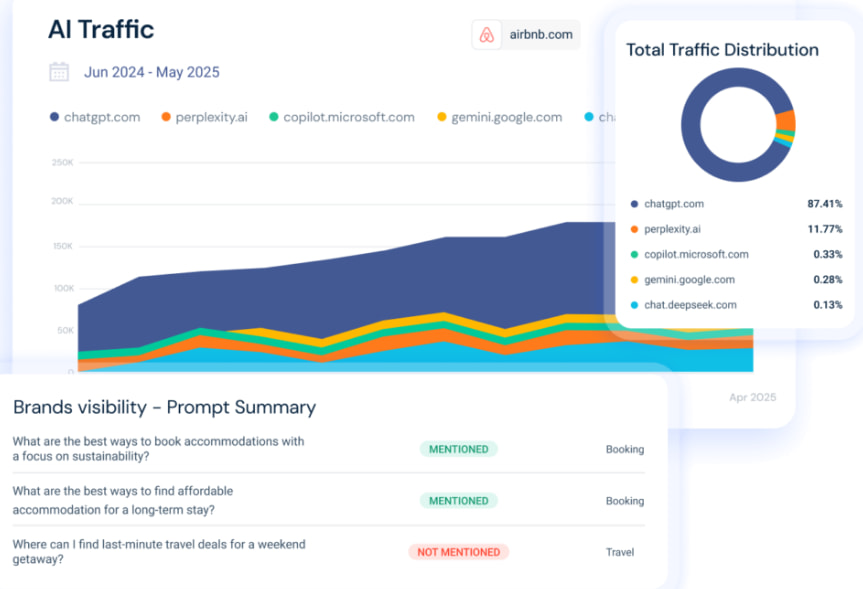Toggle chatgpt.com series in chart legend

(x=95, y=117)
